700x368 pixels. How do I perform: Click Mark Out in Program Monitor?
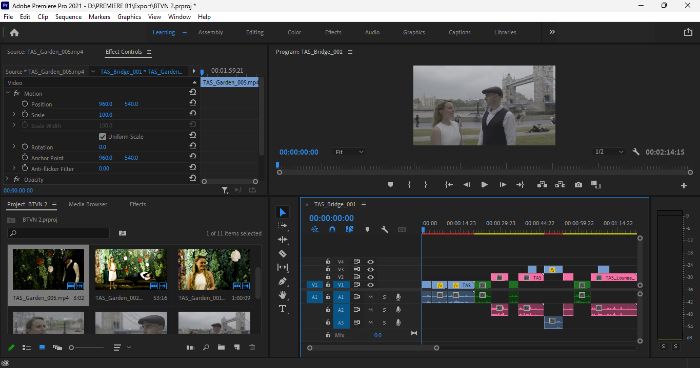[x=425, y=184]
